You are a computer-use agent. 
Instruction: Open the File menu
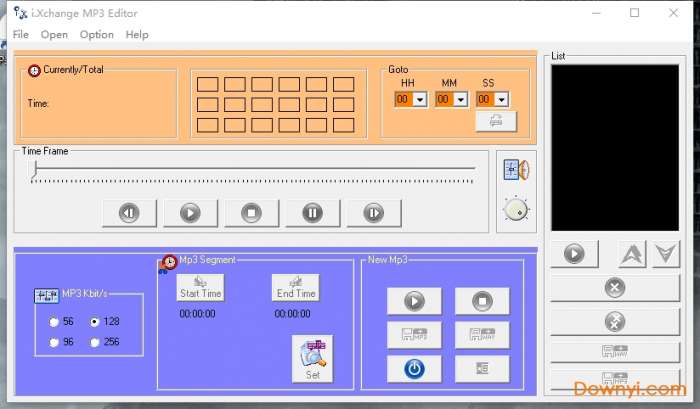[x=21, y=34]
